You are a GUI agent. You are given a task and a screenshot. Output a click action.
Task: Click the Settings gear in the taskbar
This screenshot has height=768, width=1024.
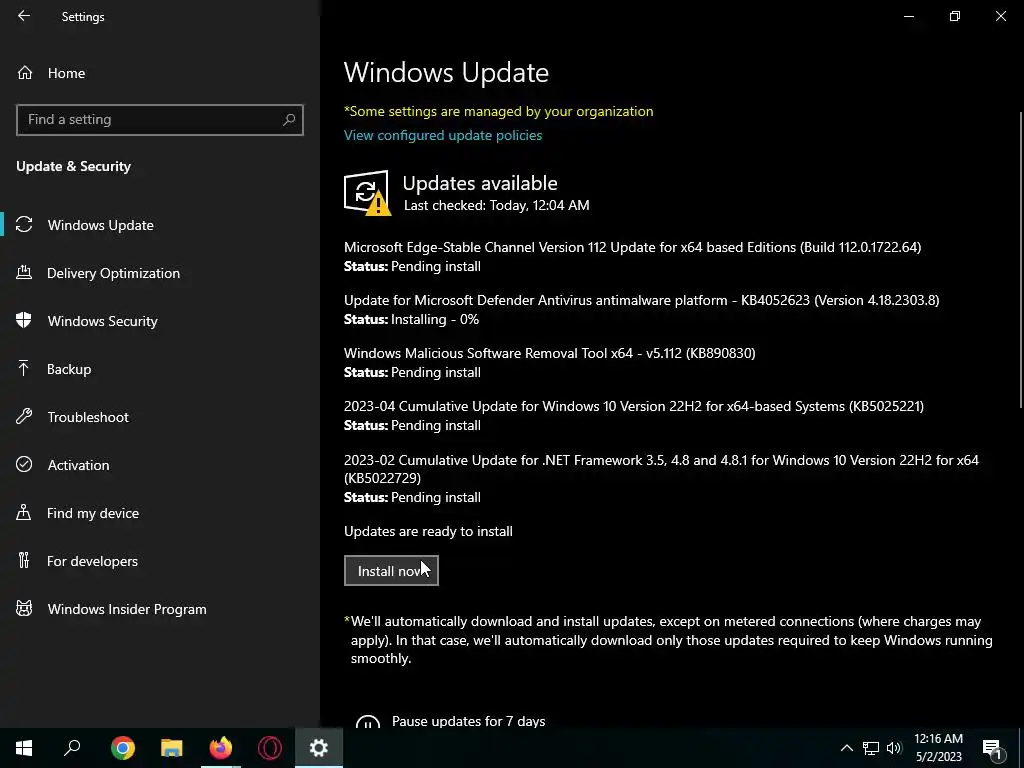(x=319, y=748)
